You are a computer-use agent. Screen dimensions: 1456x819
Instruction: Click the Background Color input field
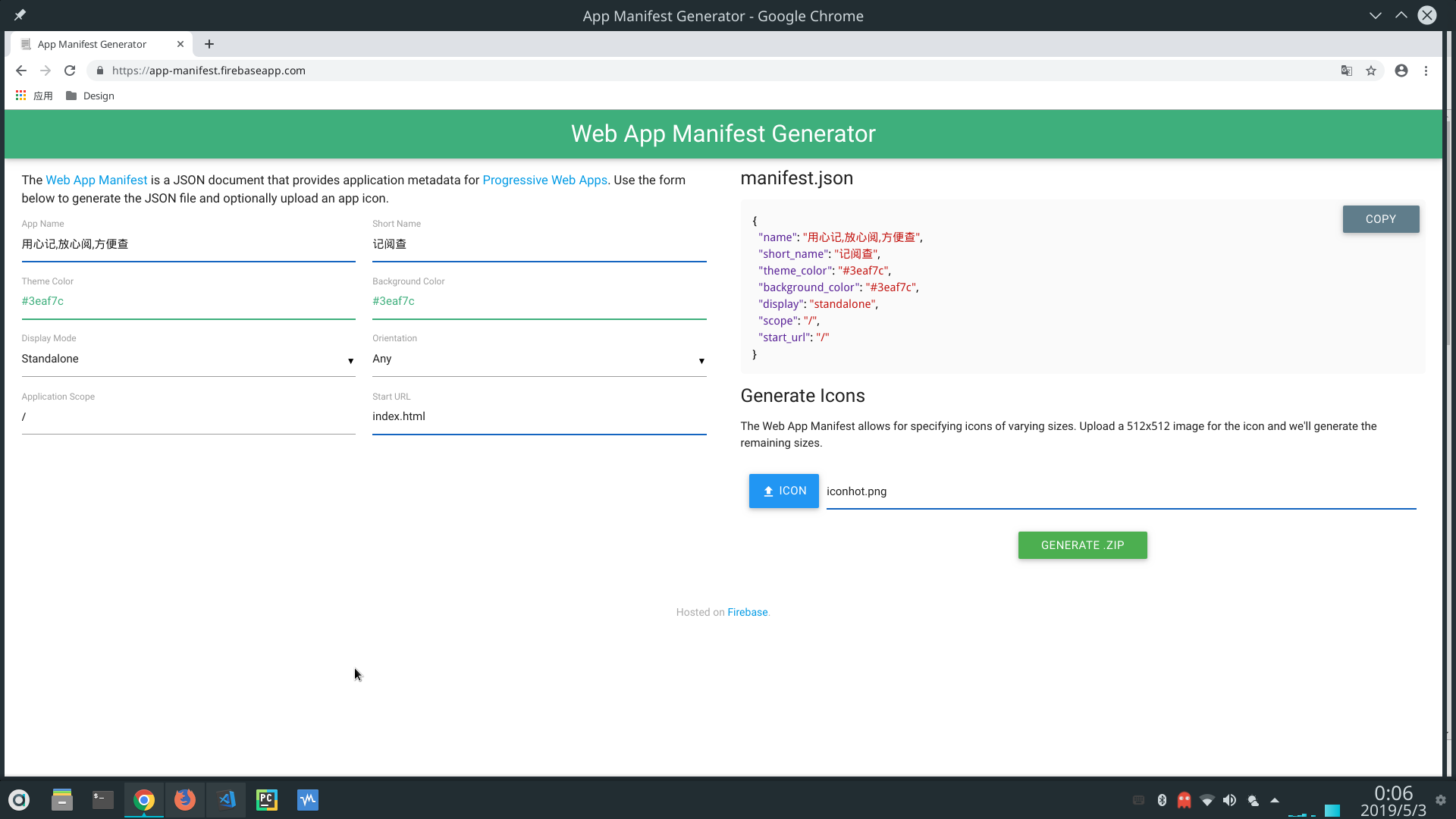tap(538, 301)
